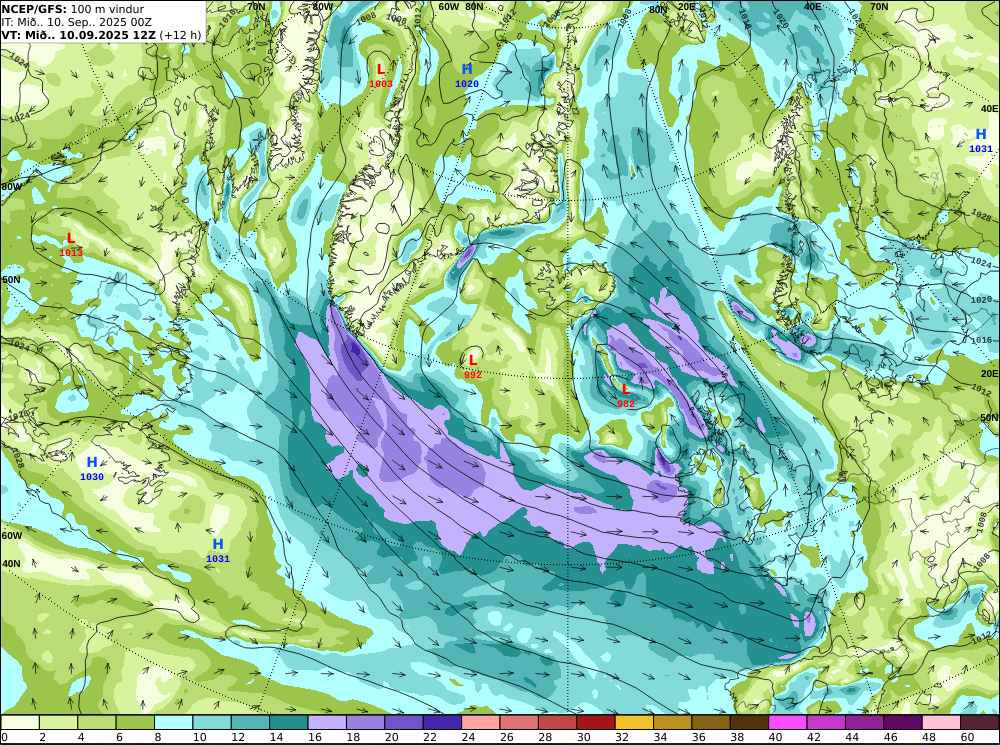The width and height of the screenshot is (1000, 745).
Task: Pick the pale yellow 0–2 legend swatch
Action: pos(20,722)
